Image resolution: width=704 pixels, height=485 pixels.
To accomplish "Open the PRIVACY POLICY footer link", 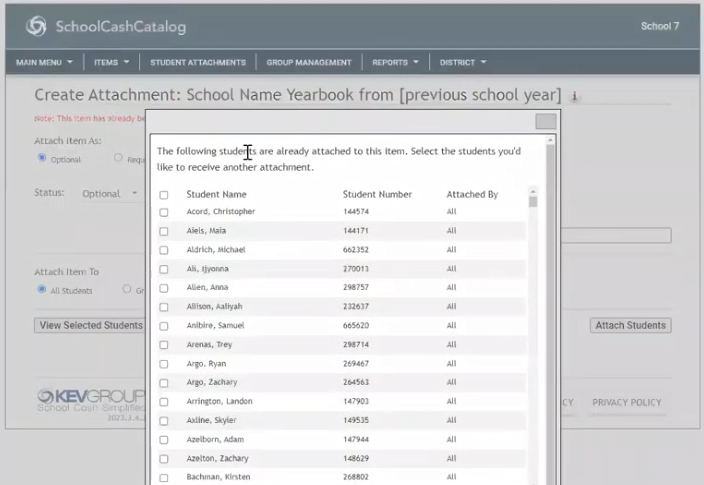I will [626, 402].
